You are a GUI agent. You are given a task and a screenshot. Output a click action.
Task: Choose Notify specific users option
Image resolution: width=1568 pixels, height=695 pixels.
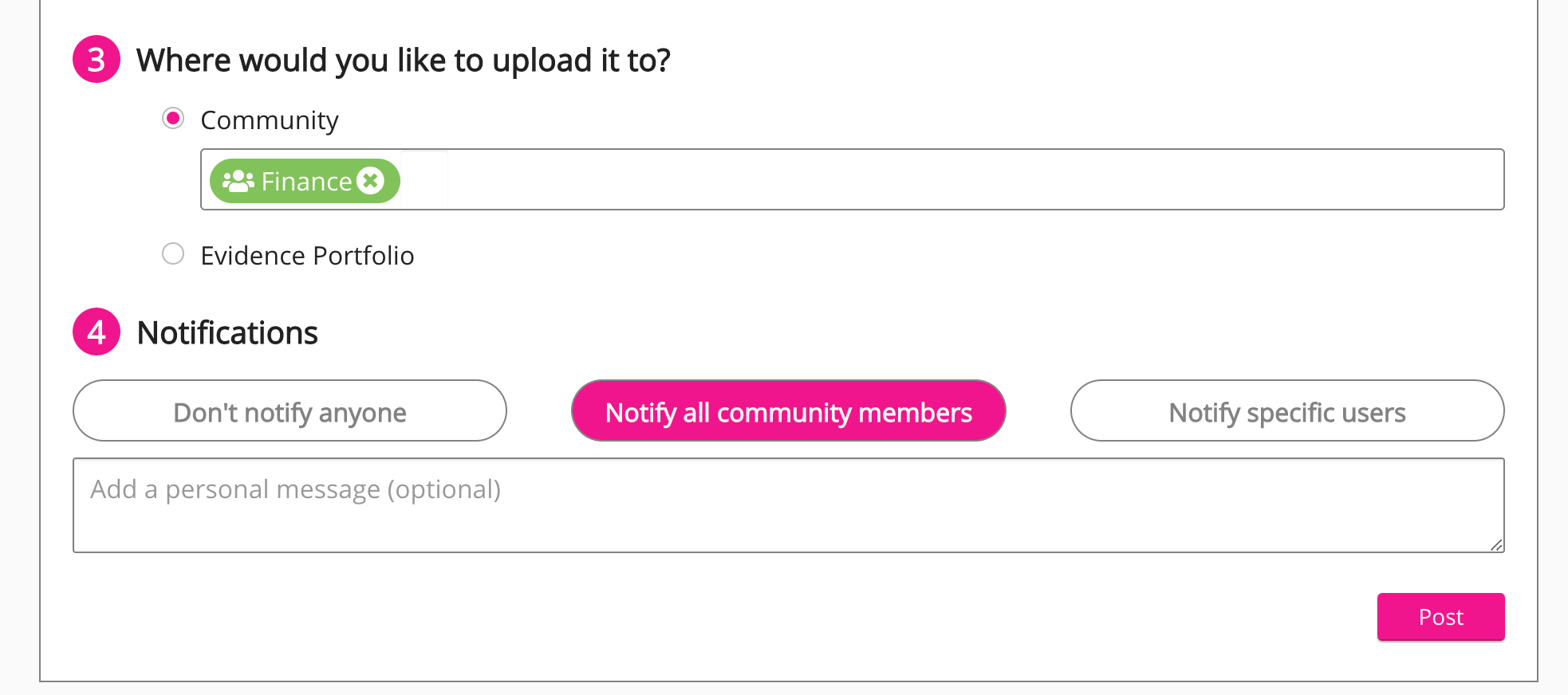[1286, 411]
